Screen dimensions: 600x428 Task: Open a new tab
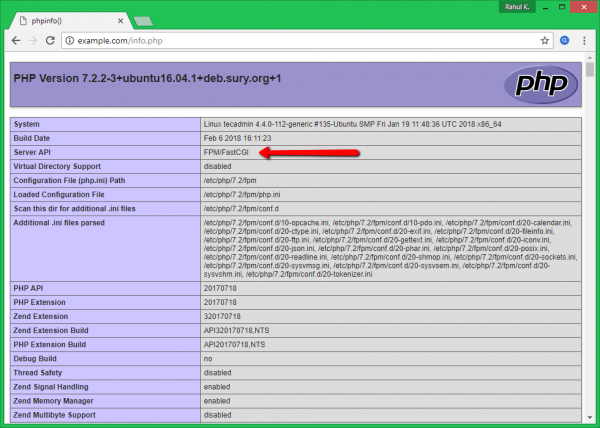pyautogui.click(x=143, y=20)
